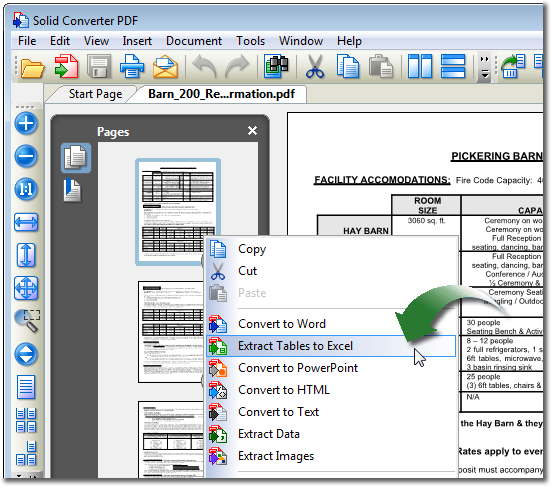Close the Pages panel

coord(252,131)
